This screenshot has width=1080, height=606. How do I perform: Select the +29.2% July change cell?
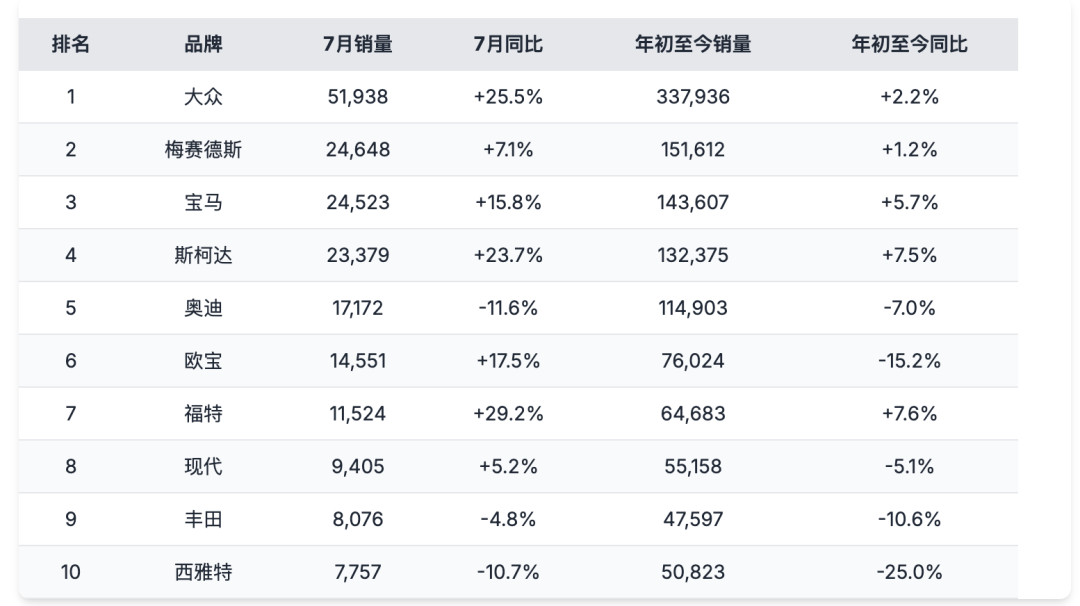508,413
